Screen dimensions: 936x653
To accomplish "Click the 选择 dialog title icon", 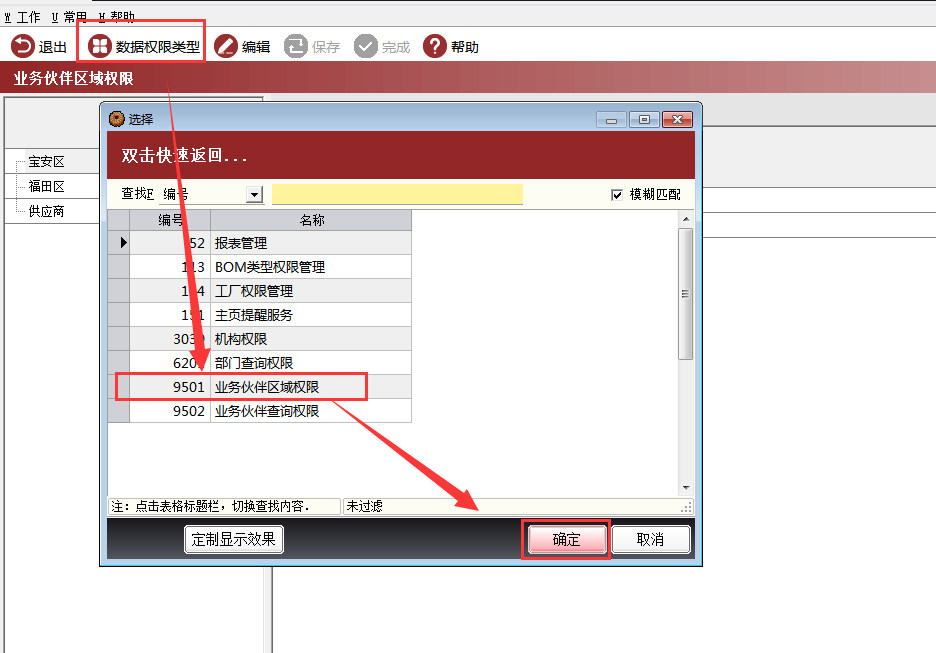I will click(116, 119).
